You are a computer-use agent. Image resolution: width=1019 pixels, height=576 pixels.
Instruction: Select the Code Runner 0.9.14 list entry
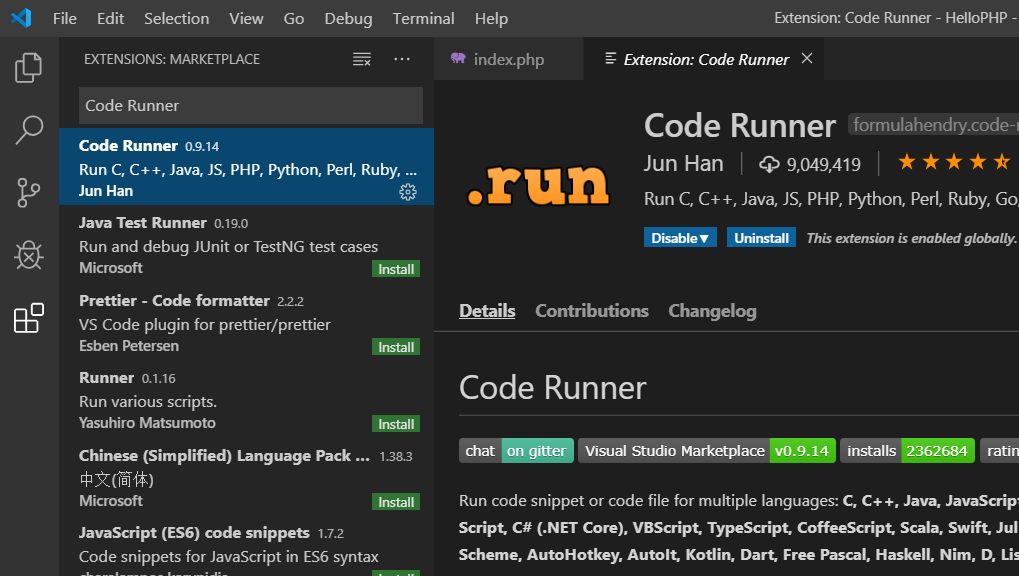[246, 166]
